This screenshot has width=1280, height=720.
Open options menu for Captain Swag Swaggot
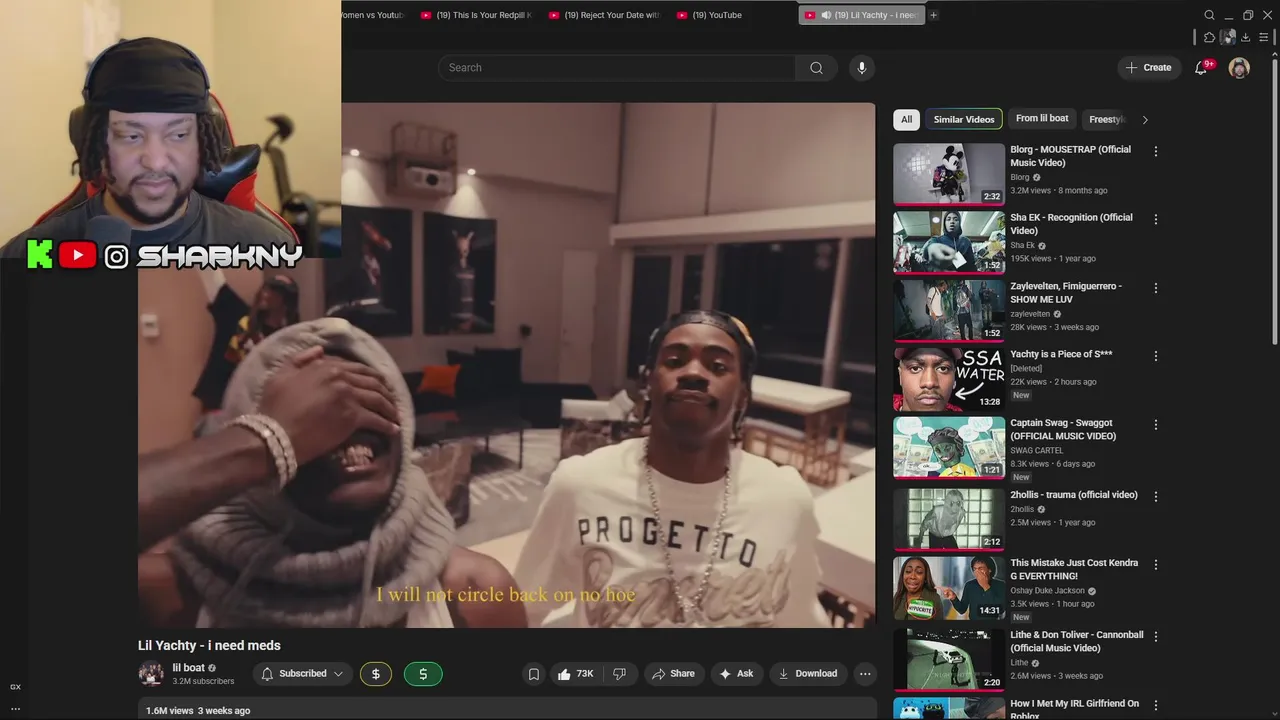coord(1156,425)
